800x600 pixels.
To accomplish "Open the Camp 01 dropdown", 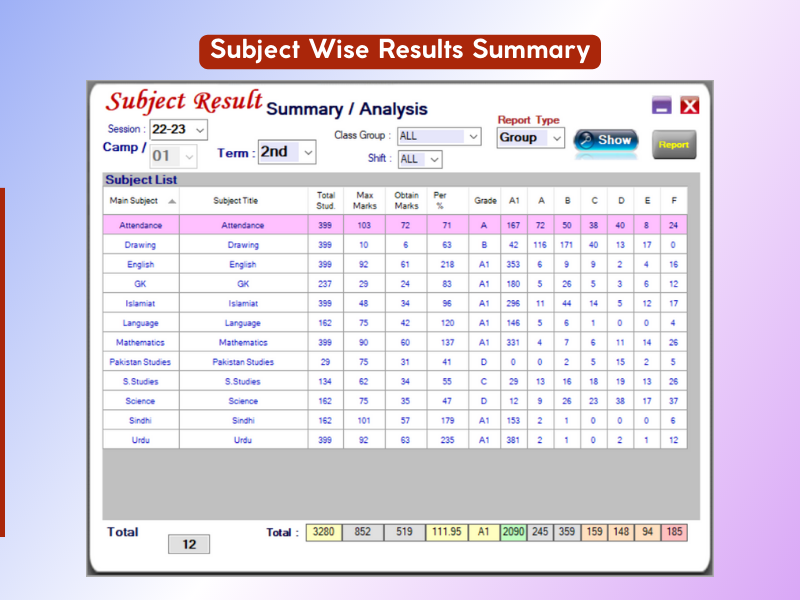I will tap(190, 157).
